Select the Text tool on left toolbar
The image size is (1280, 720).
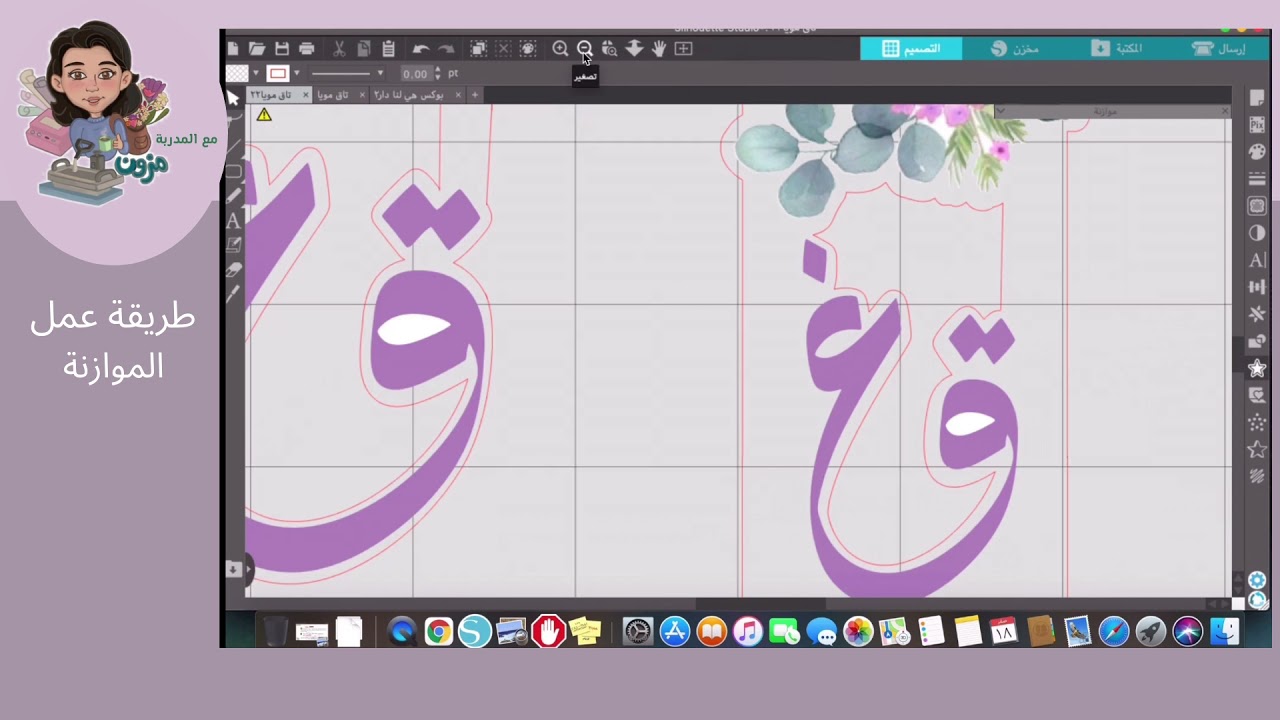click(x=233, y=220)
